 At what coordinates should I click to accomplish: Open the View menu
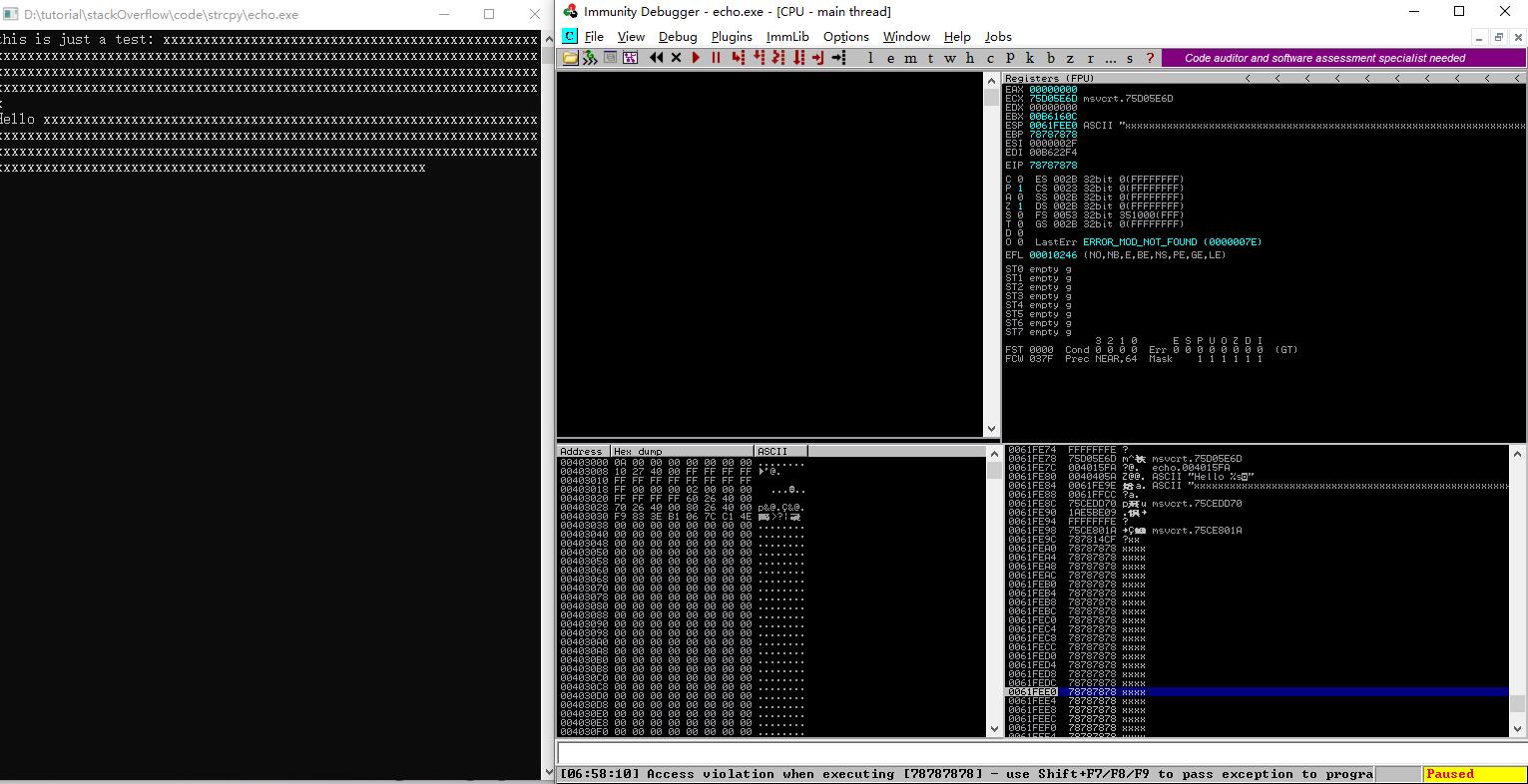tap(631, 37)
